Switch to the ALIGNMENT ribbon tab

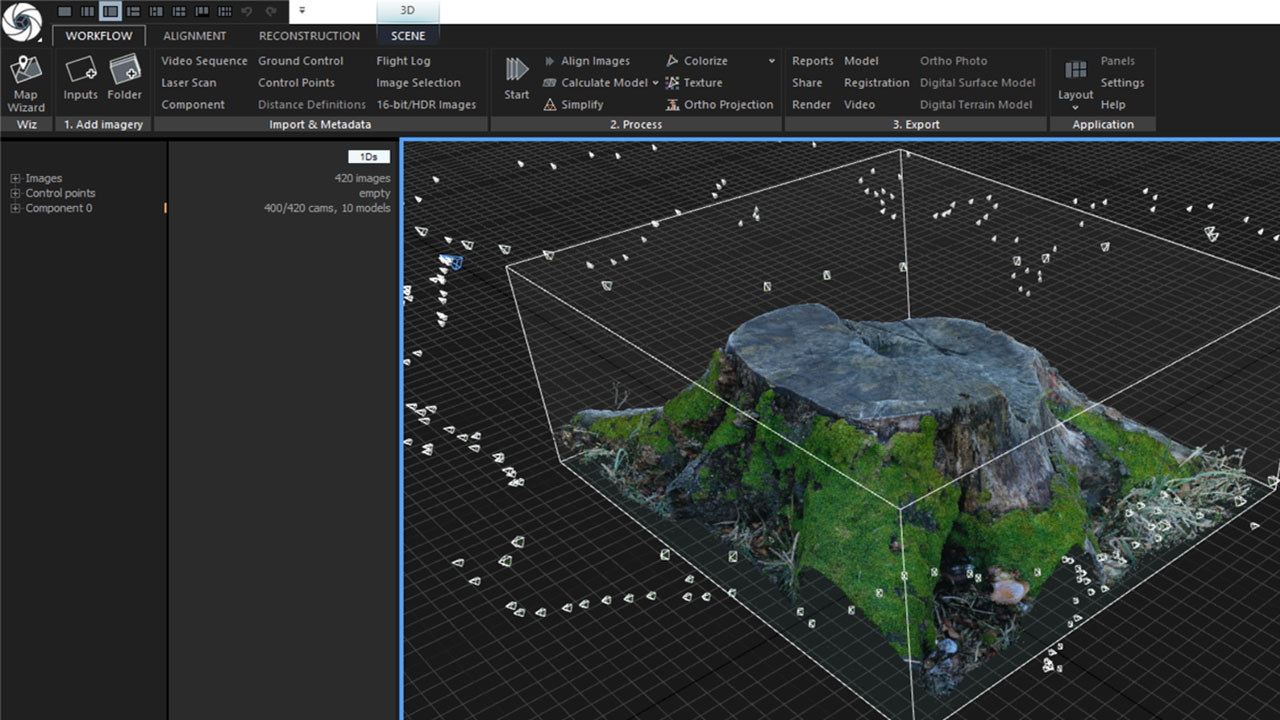click(194, 36)
